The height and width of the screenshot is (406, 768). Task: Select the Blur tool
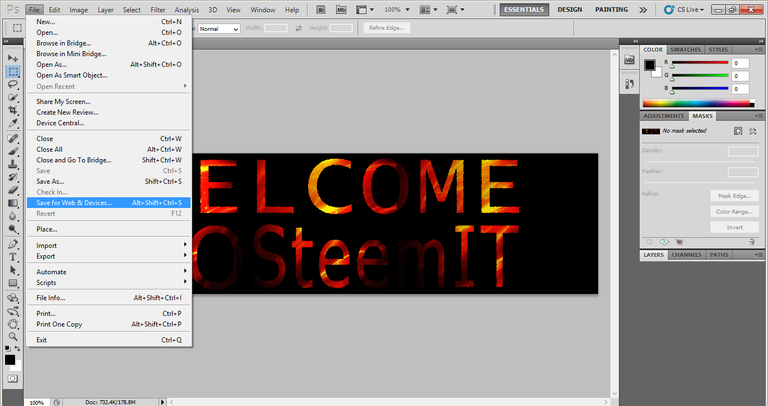[13, 215]
